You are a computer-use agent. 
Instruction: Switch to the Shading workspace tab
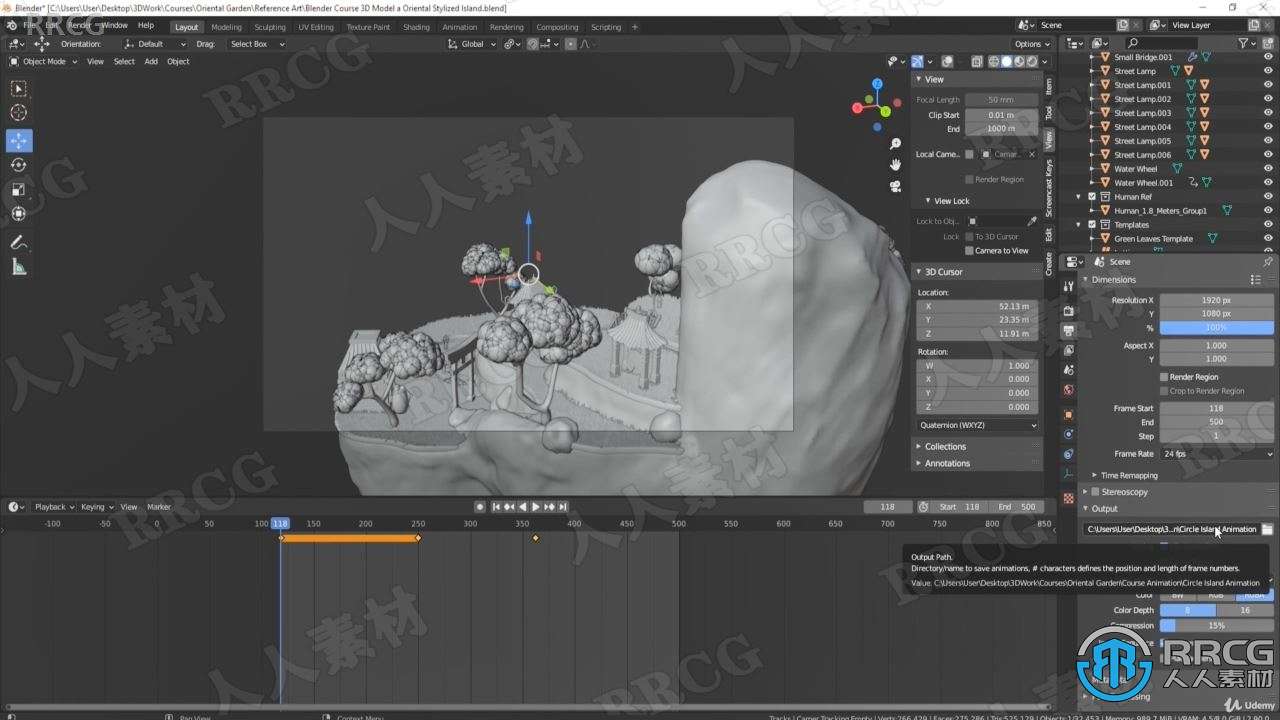pyautogui.click(x=416, y=27)
